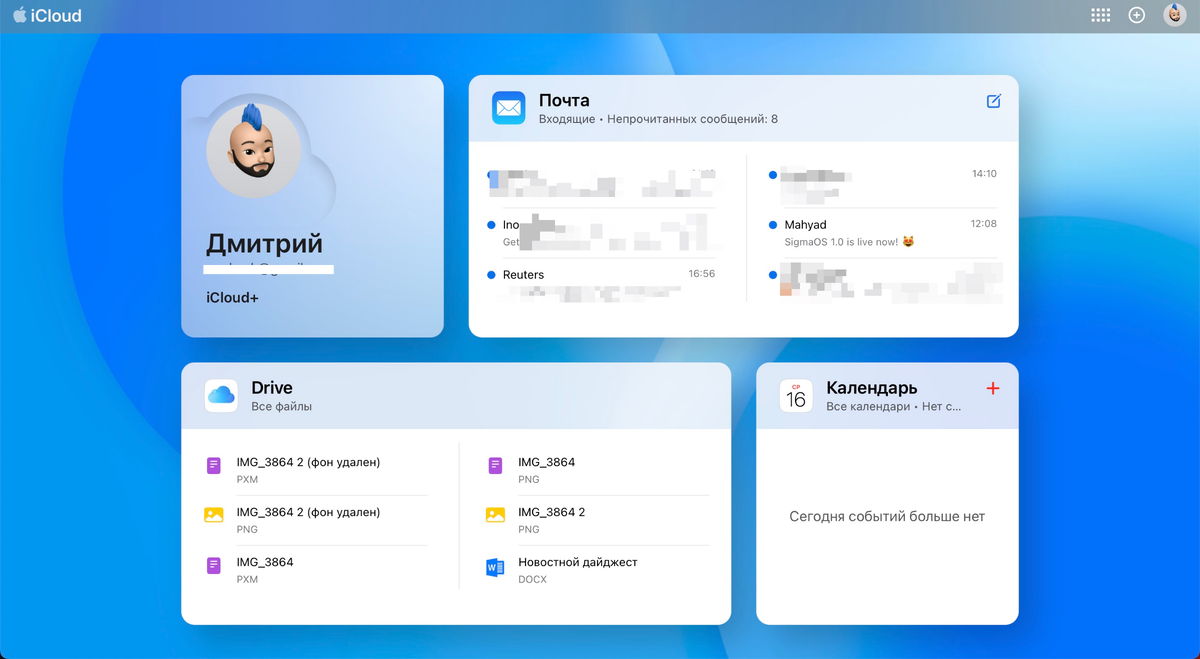Compose a new mail message
Image resolution: width=1200 pixels, height=659 pixels.
click(x=993, y=101)
